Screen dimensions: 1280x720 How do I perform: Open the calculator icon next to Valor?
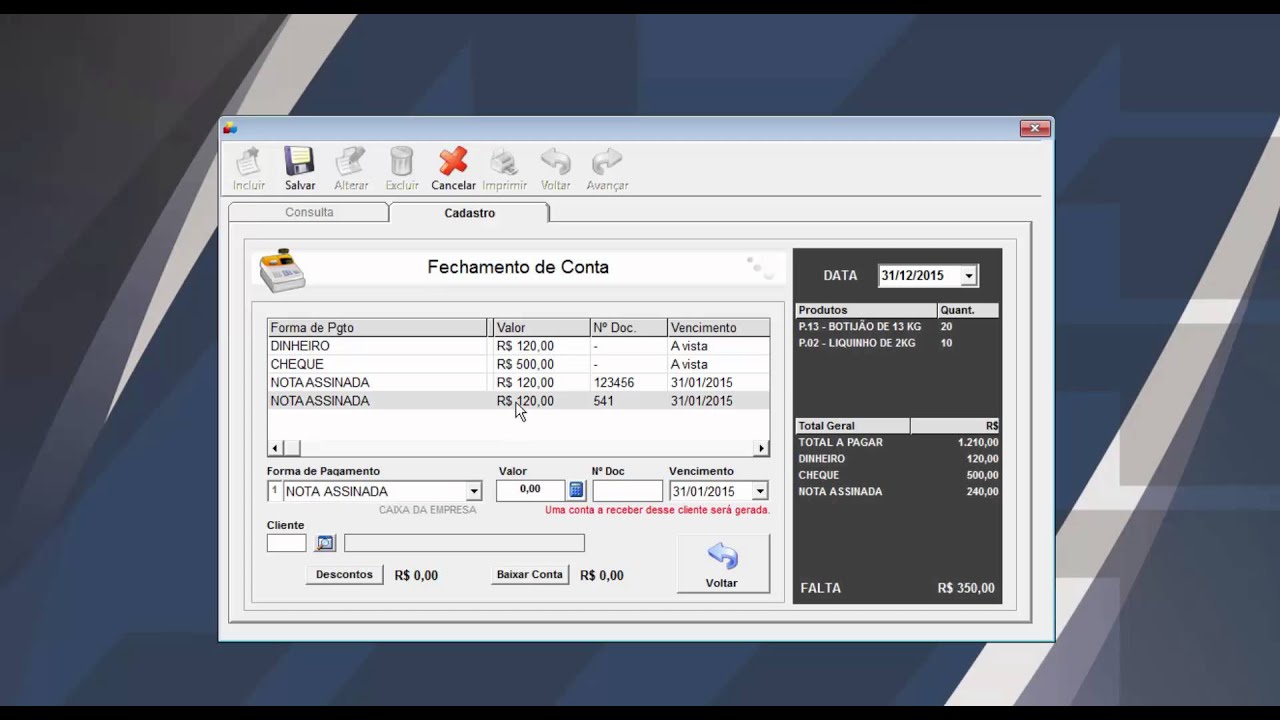pos(576,490)
